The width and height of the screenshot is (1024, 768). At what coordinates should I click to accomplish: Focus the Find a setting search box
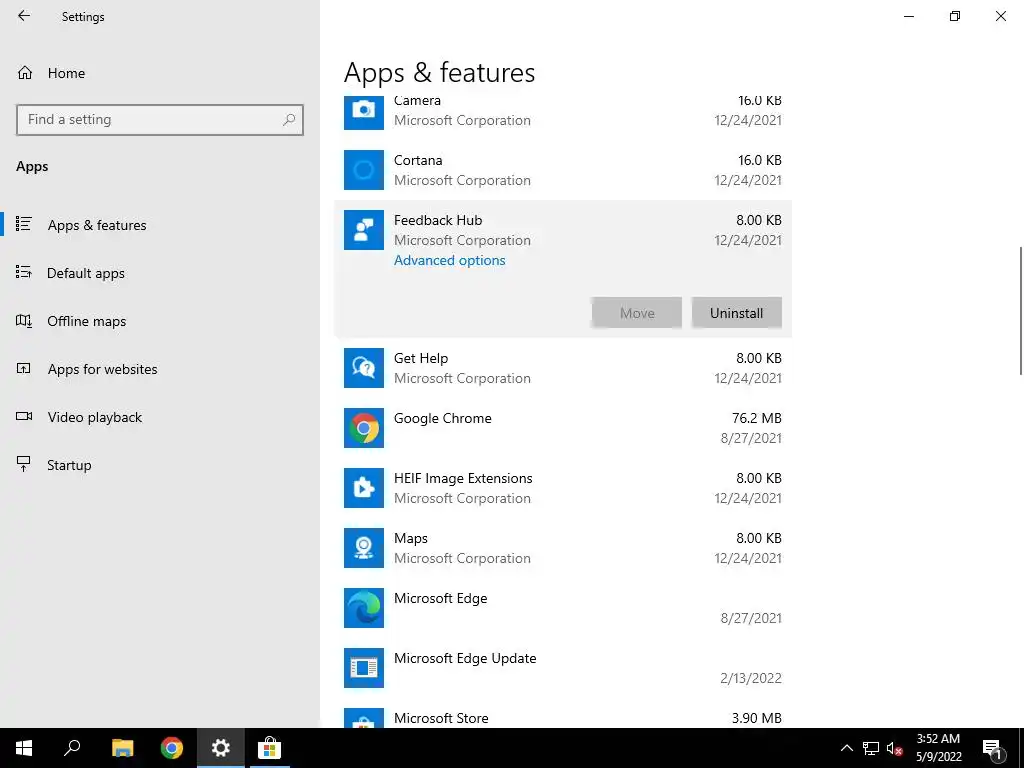[x=160, y=120]
